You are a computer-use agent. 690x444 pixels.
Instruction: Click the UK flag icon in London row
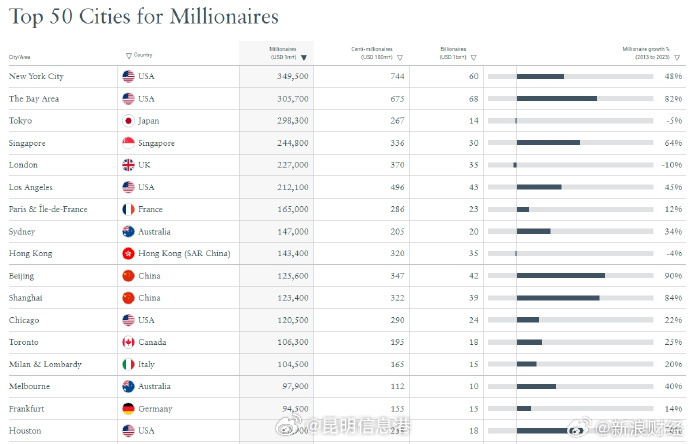pyautogui.click(x=128, y=165)
